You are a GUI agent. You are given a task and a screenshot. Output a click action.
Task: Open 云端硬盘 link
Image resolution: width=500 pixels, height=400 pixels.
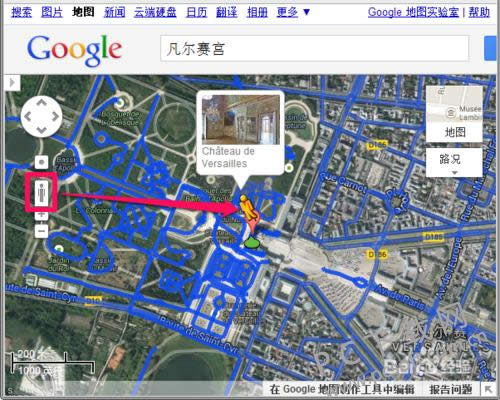pyautogui.click(x=155, y=12)
